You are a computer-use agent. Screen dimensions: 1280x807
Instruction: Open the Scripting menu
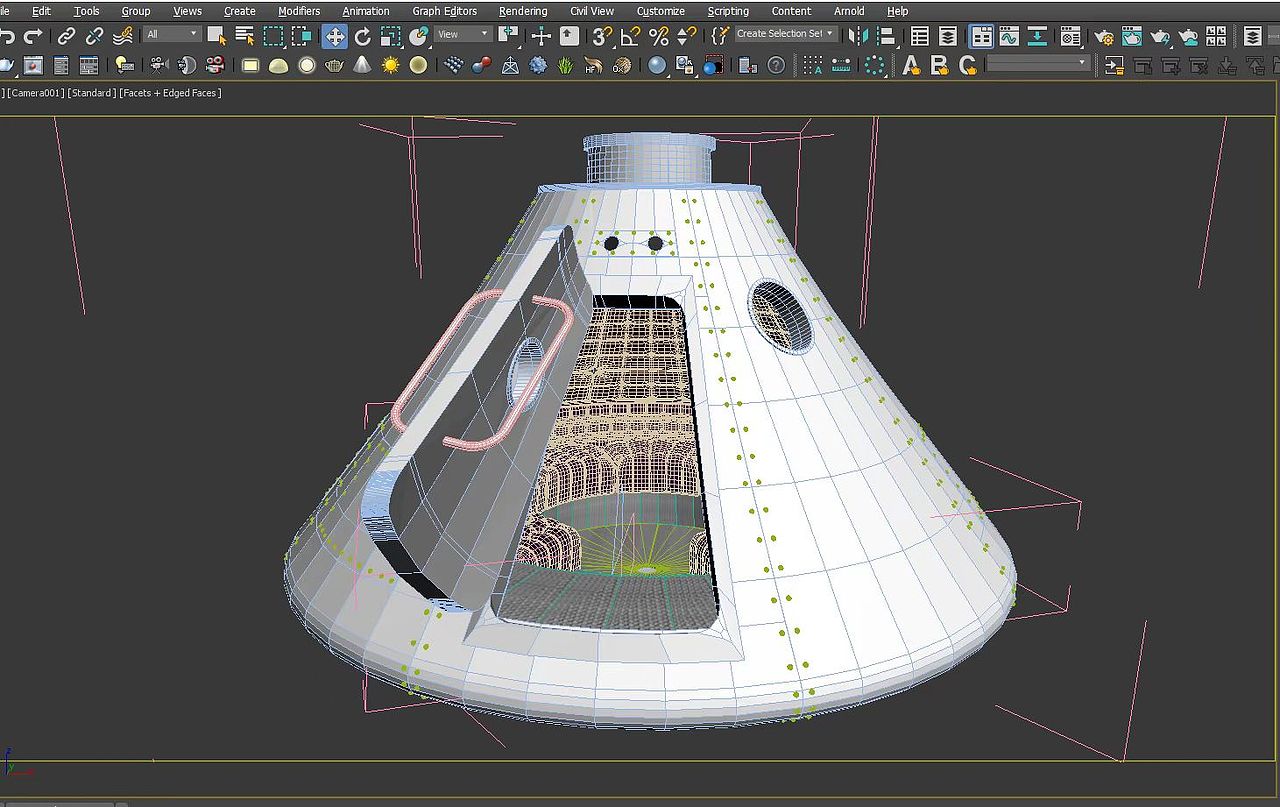[728, 11]
